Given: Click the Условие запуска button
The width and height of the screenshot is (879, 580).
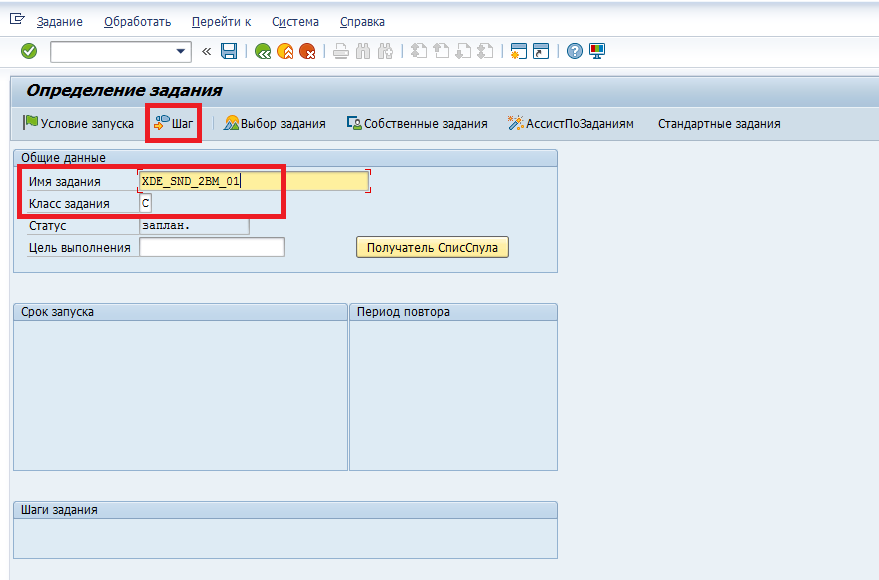Looking at the screenshot, I should (x=78, y=124).
